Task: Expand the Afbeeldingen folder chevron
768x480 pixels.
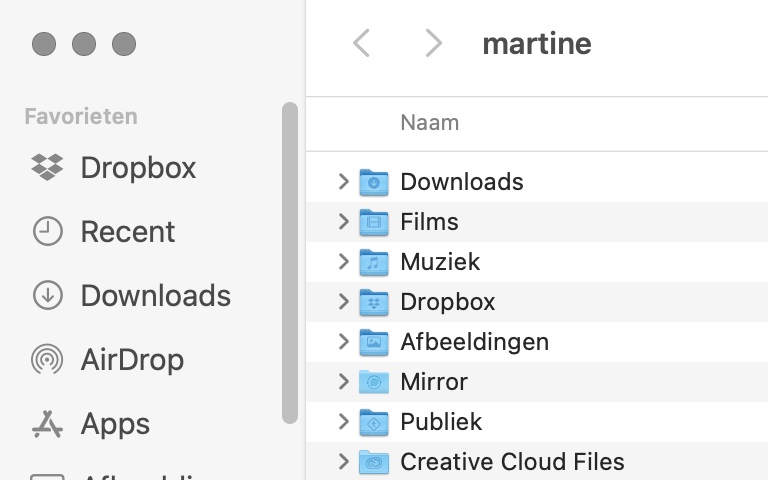Action: 343,342
